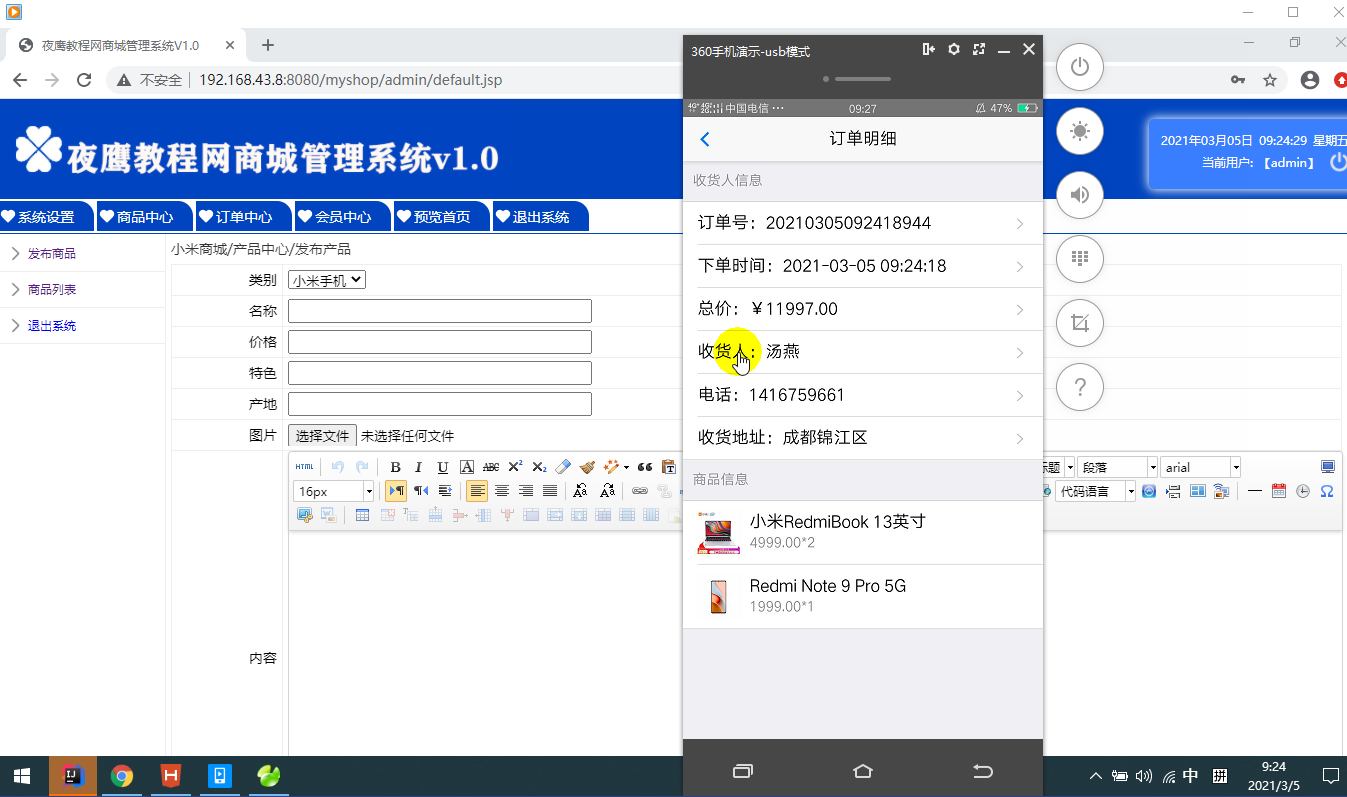Open 商品列表 in the left sidebar

pos(52,290)
